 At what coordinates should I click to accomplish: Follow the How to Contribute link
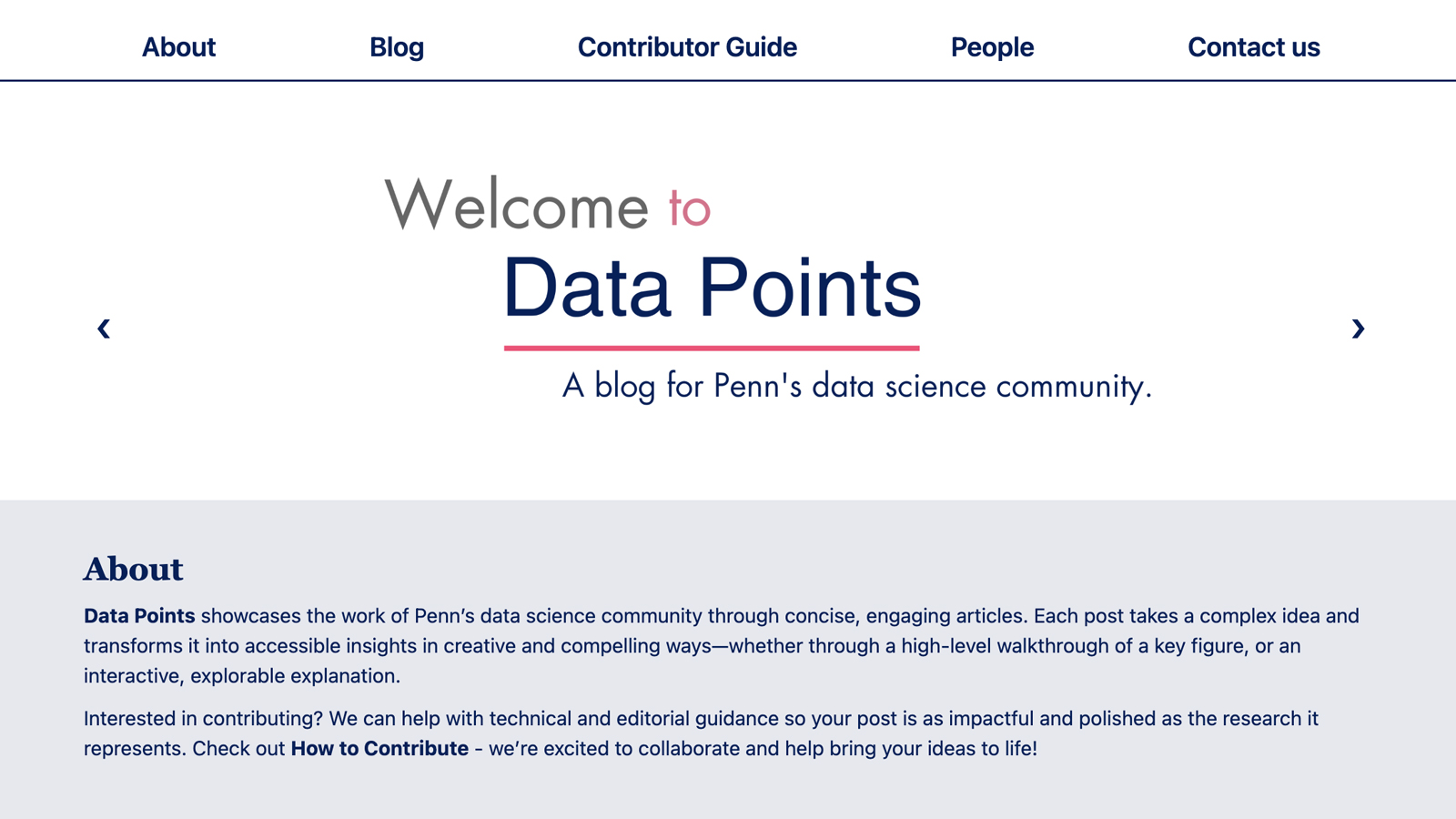(379, 749)
